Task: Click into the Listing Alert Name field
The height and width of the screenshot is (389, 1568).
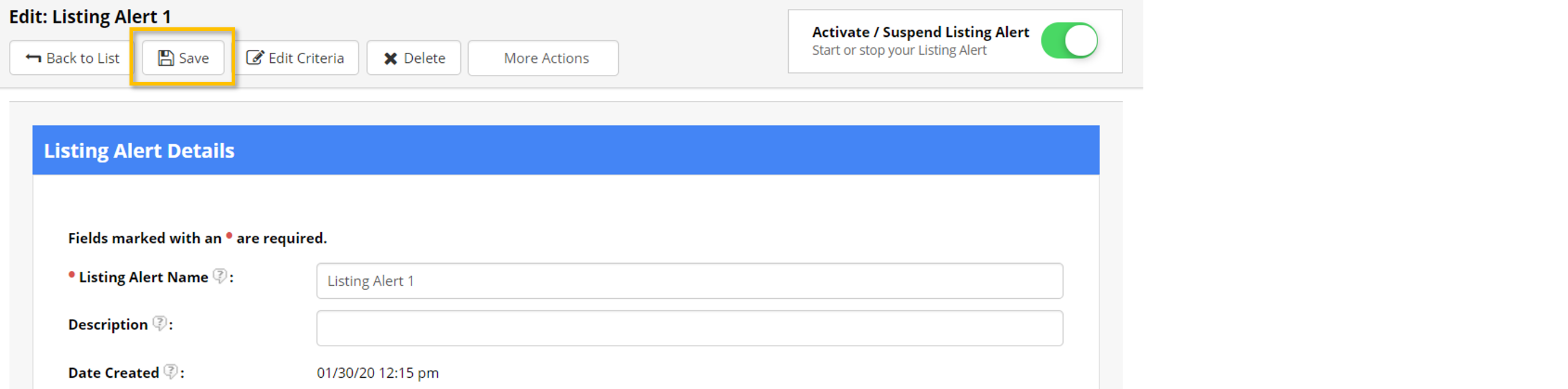Action: click(689, 281)
